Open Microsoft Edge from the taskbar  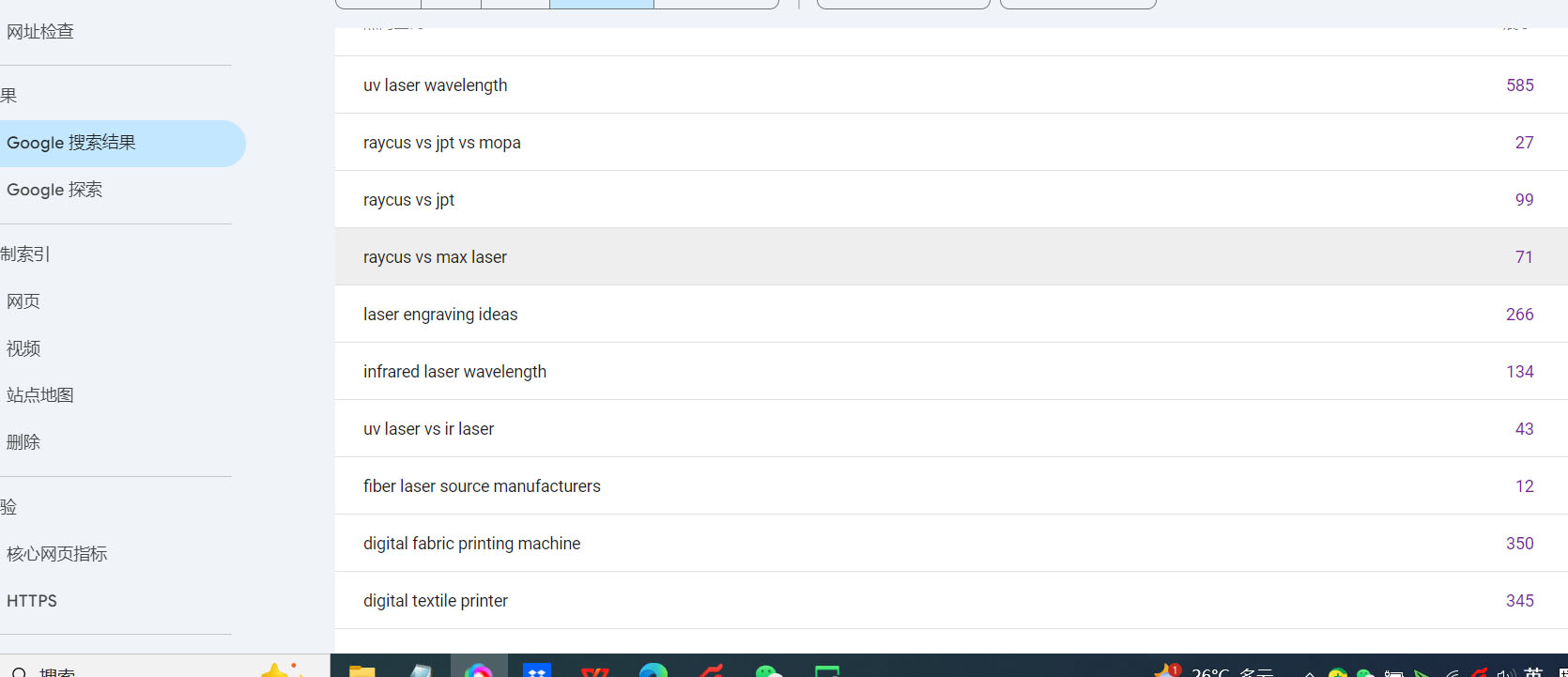click(653, 670)
